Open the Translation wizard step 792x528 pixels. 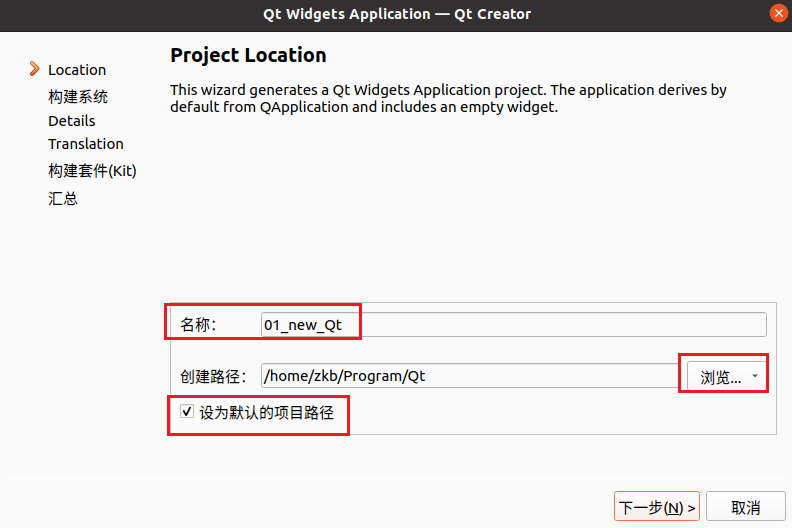point(86,144)
